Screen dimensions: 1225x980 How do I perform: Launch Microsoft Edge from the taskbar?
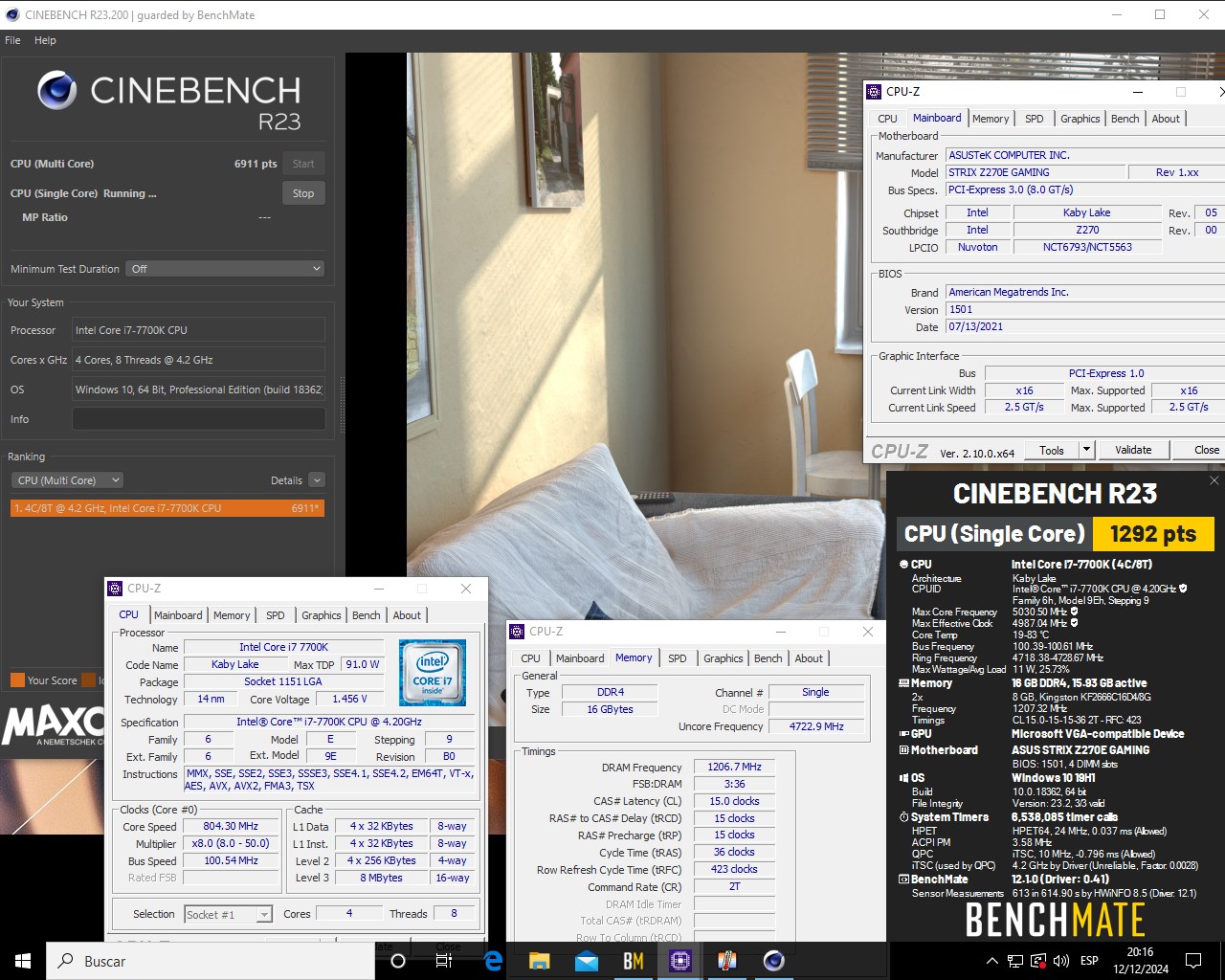click(x=493, y=961)
